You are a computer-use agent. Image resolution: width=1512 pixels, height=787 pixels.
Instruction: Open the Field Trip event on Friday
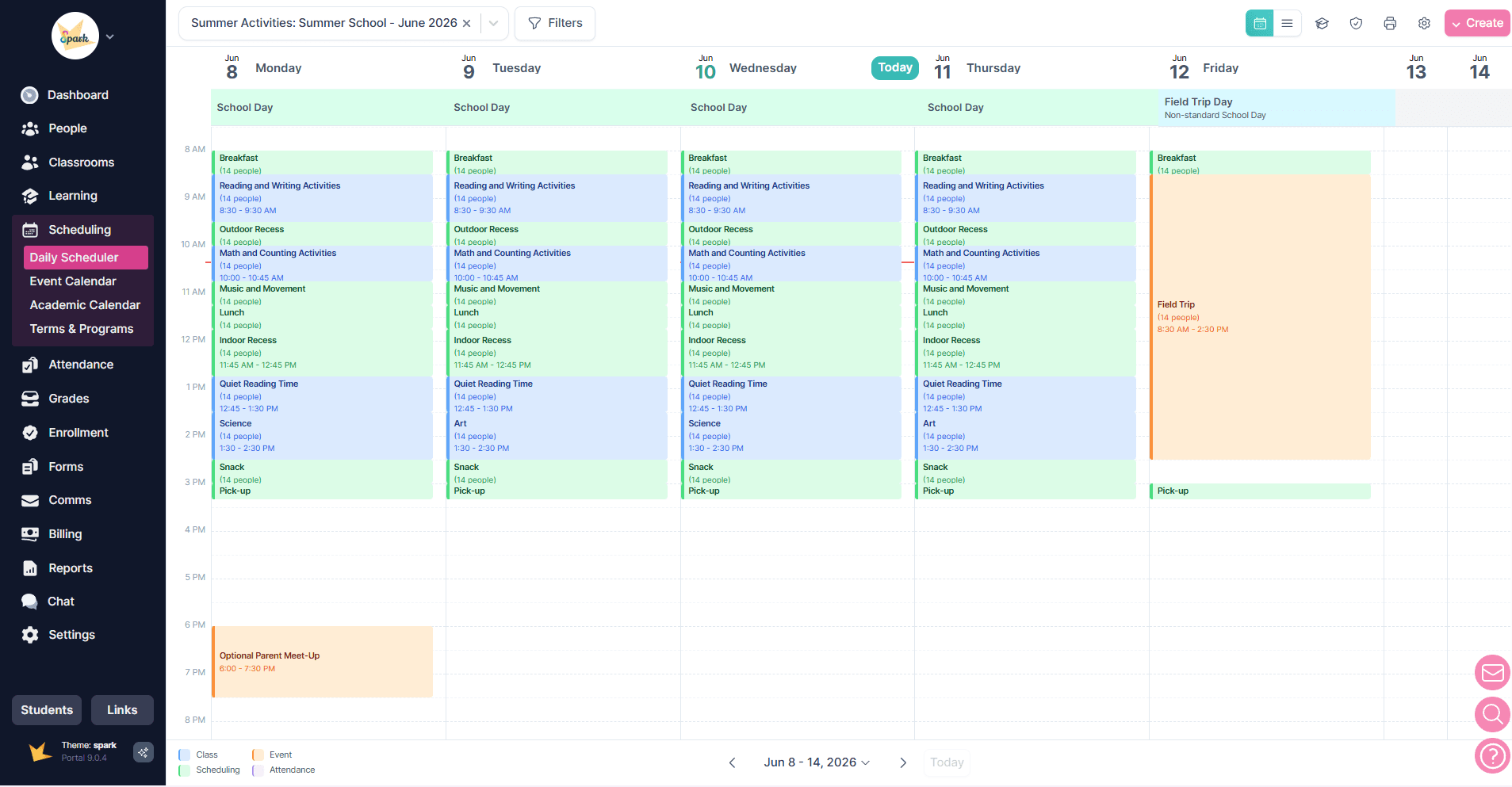(1260, 317)
